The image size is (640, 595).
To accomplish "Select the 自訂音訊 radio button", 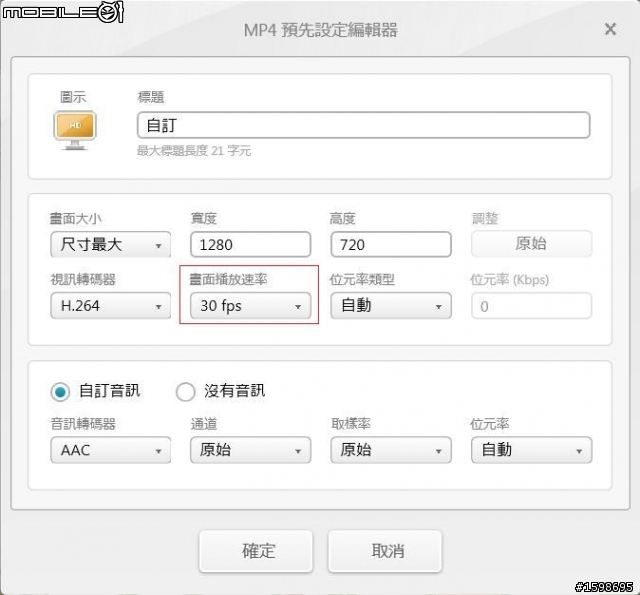I will coord(60,392).
